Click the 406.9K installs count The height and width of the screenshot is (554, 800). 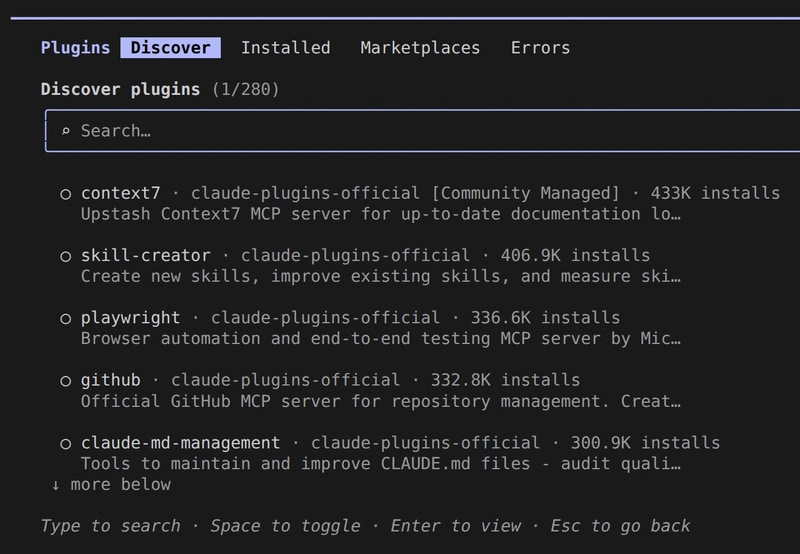[x=576, y=256]
